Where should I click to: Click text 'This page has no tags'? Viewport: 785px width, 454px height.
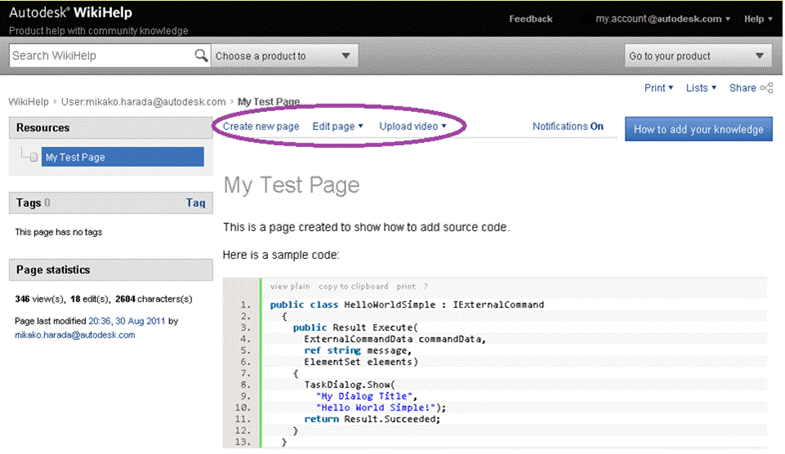[59, 232]
